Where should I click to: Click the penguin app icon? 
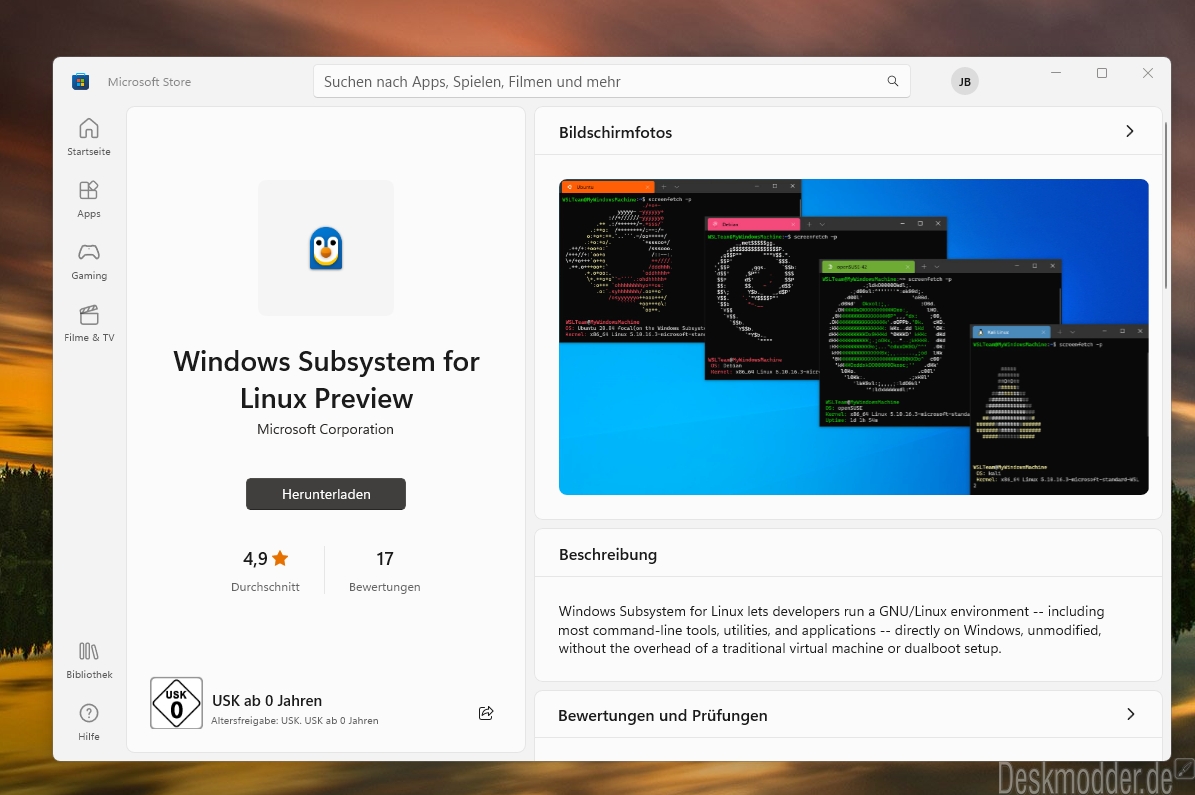pos(326,248)
